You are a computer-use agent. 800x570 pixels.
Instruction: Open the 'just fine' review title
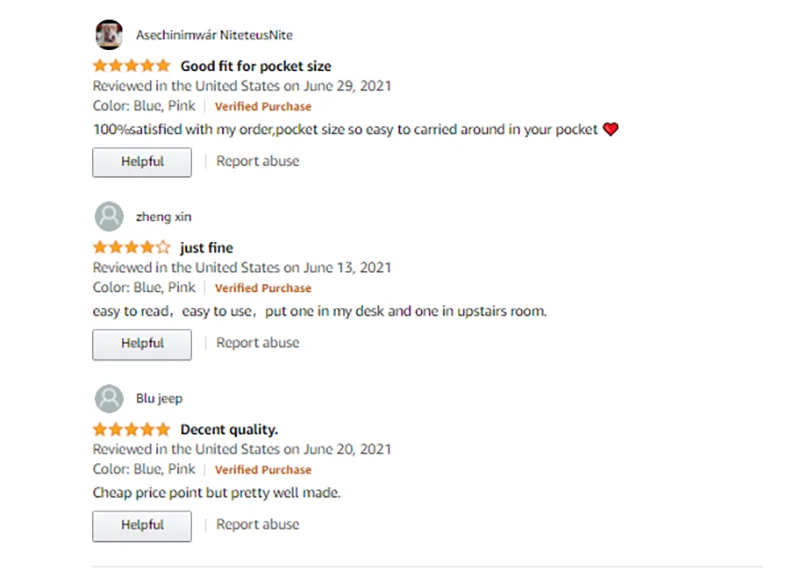(206, 248)
